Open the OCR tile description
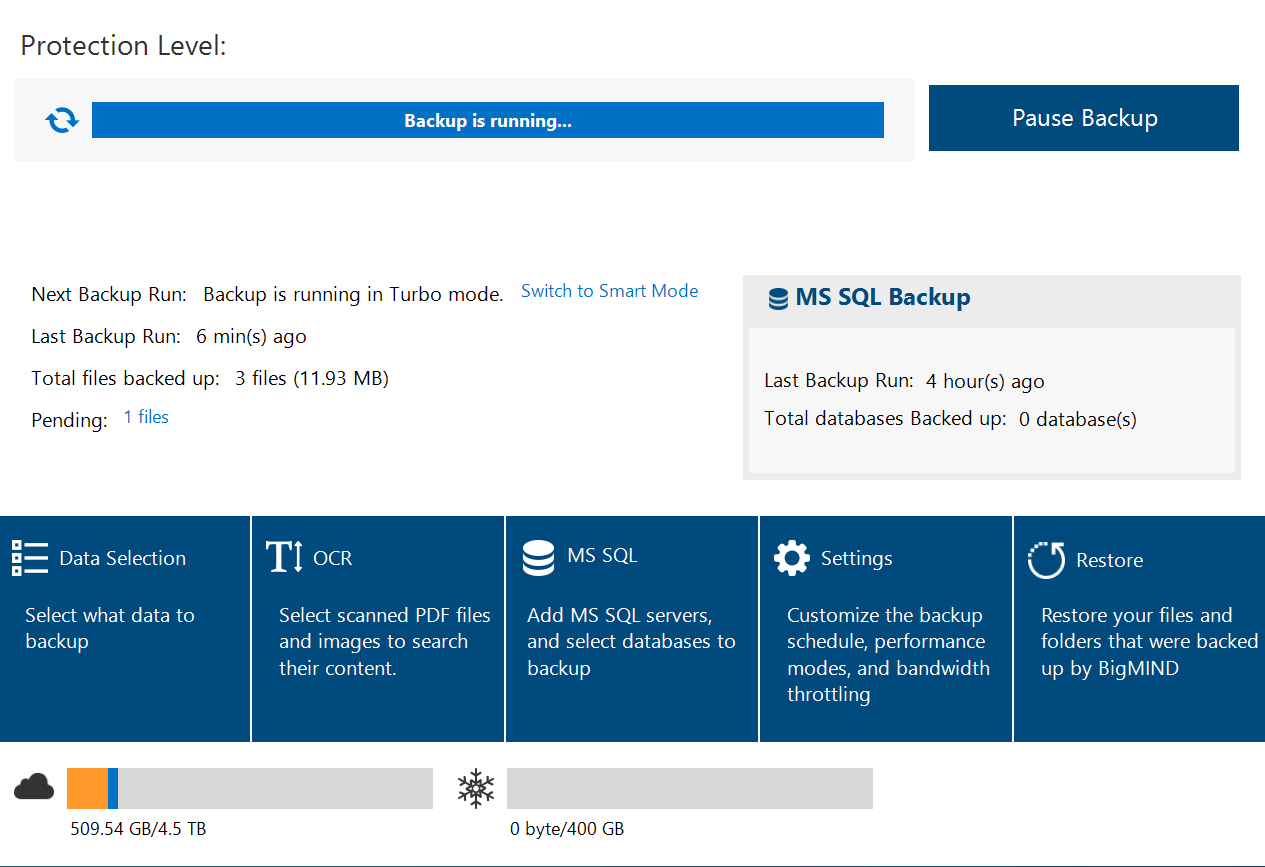This screenshot has height=867, width=1265. [385, 641]
